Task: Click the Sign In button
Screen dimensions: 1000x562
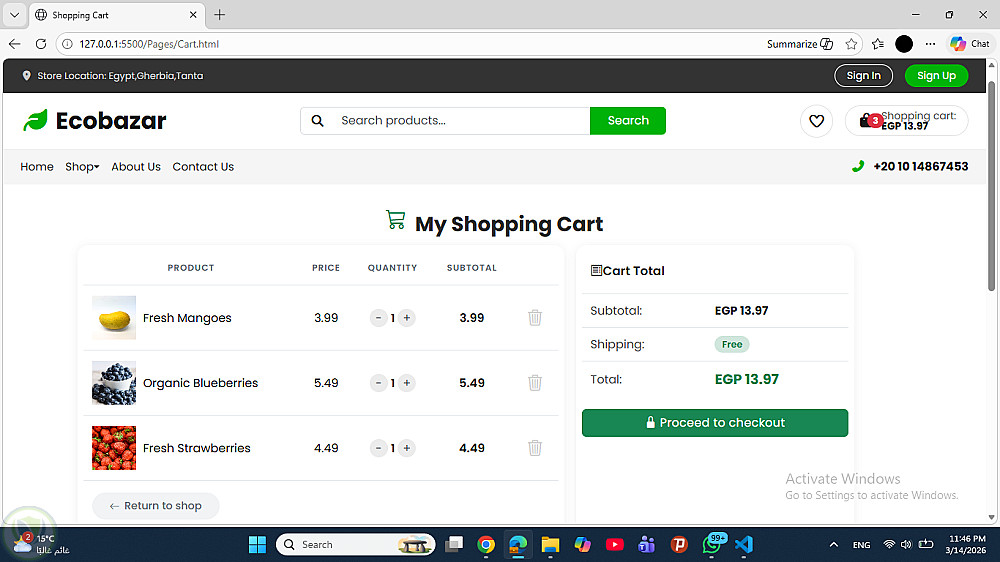Action: pos(864,75)
